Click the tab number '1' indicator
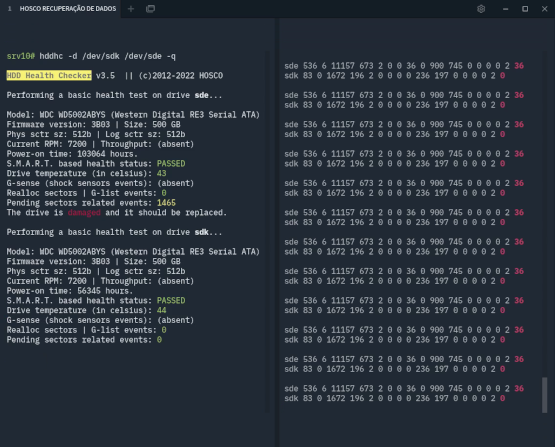 pos(10,9)
